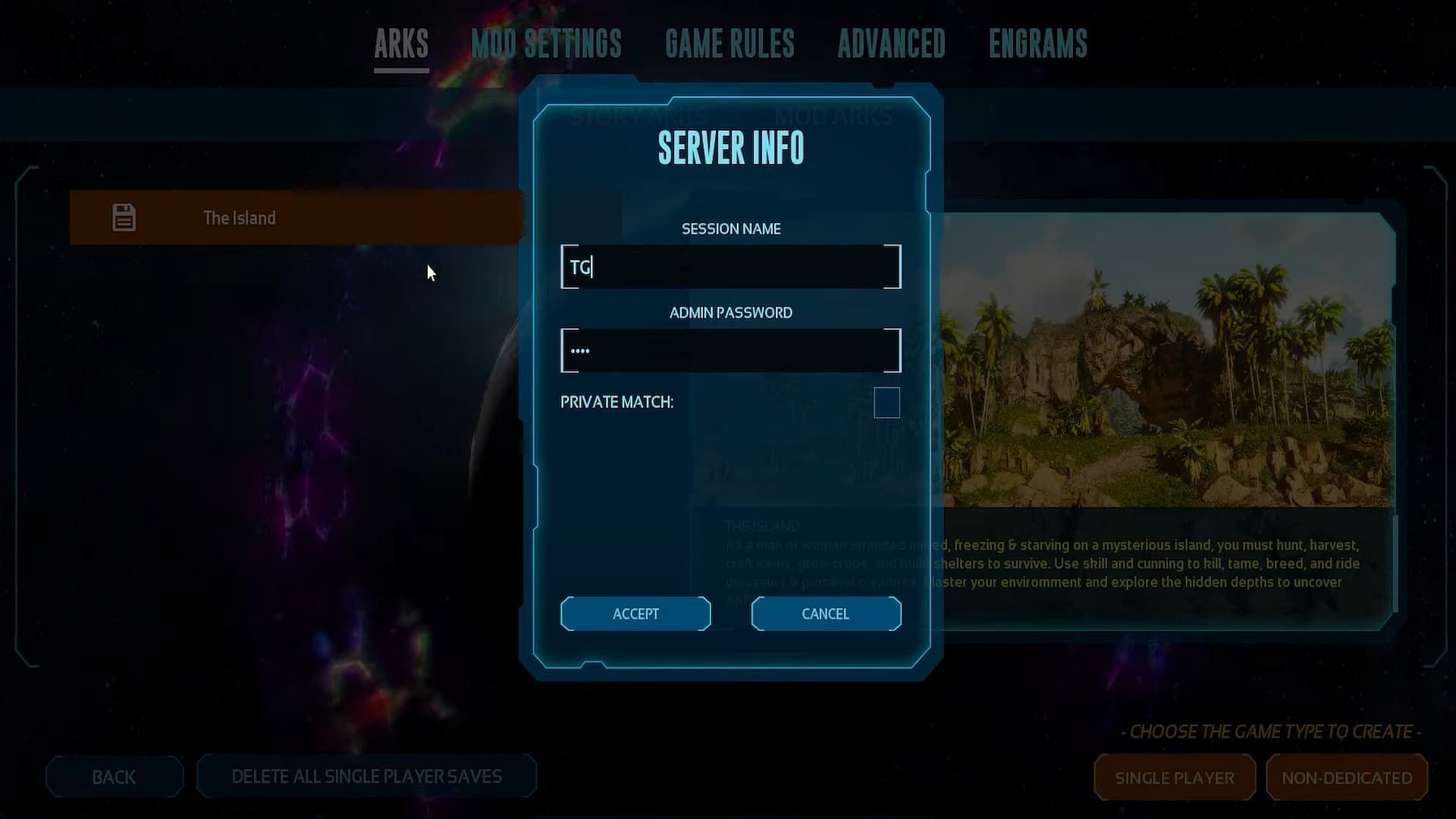Click the save icon next to The Island

click(x=123, y=217)
